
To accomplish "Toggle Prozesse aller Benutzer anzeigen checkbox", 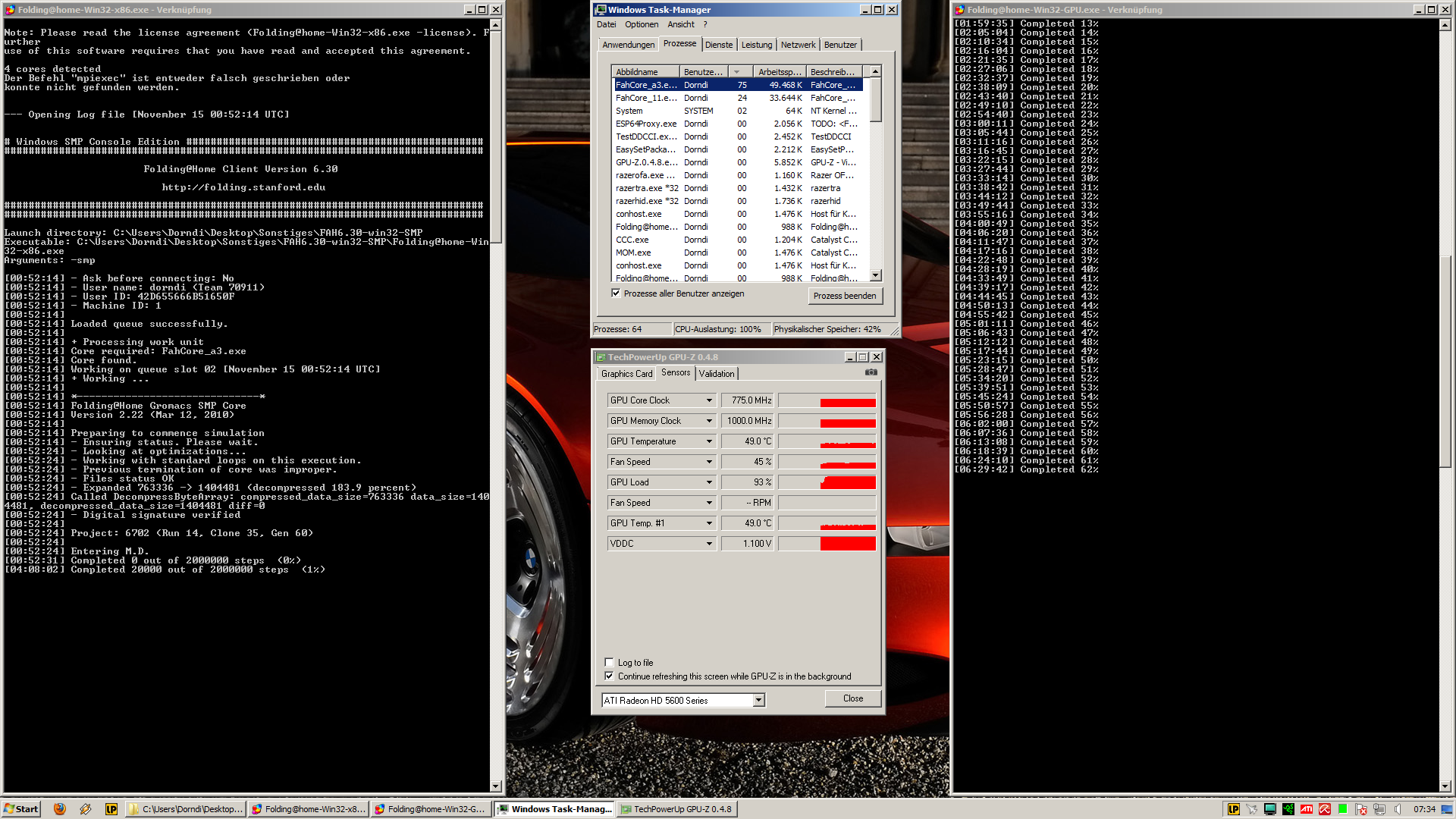I will click(616, 293).
